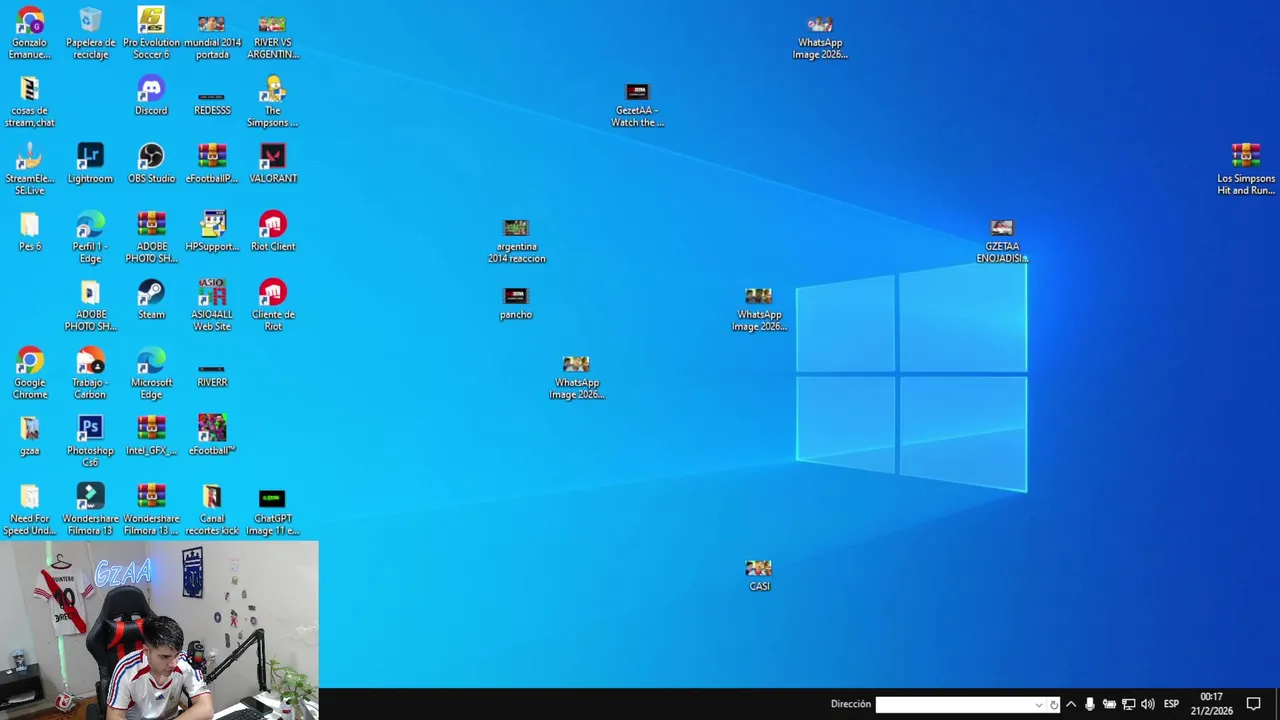Launch VALORANT
The width and height of the screenshot is (1280, 720).
(273, 163)
